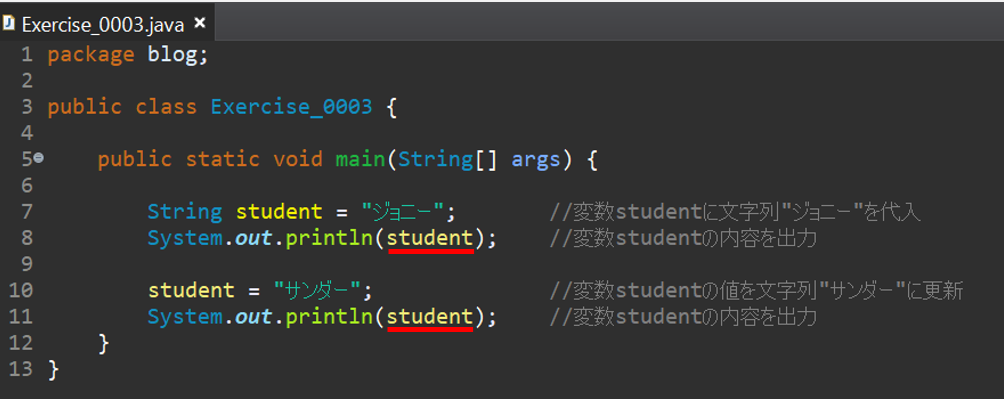Select the Exercise_0003.java editor tab

[x=108, y=24]
